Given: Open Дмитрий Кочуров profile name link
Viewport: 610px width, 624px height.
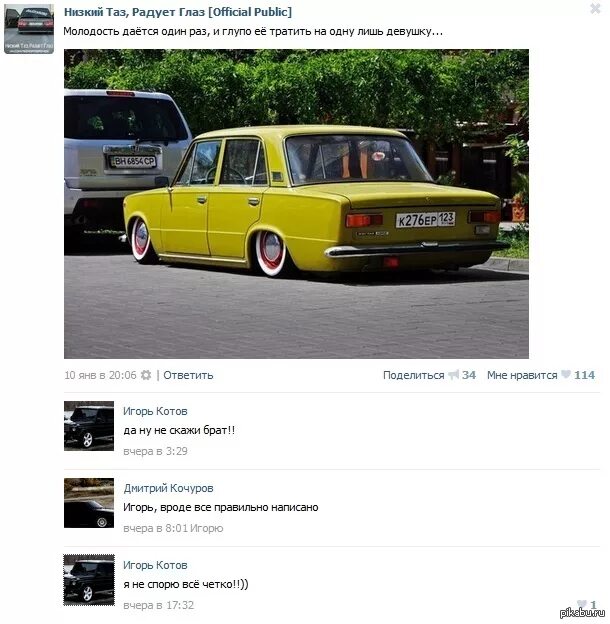Looking at the screenshot, I should click(x=168, y=488).
